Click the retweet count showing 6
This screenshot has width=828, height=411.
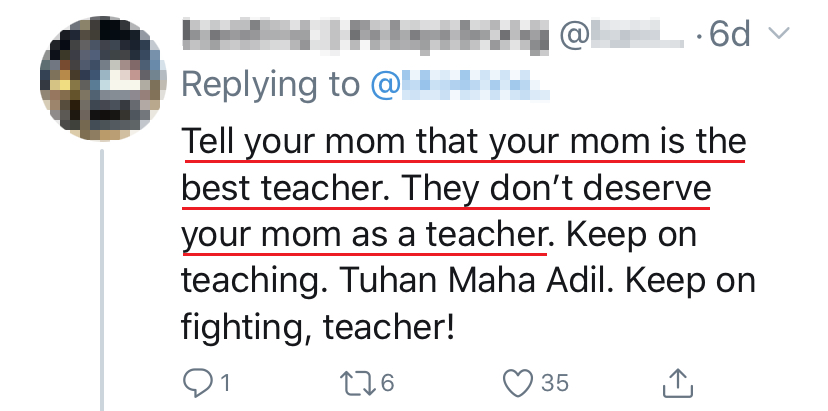[x=387, y=381]
